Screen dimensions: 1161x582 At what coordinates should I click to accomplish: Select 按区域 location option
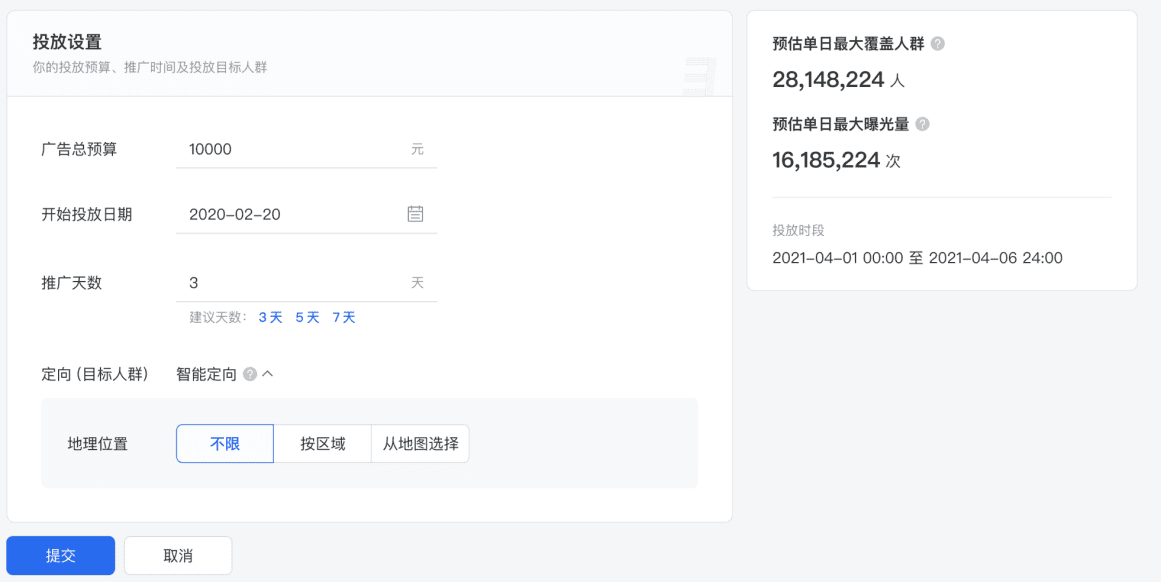[323, 444]
